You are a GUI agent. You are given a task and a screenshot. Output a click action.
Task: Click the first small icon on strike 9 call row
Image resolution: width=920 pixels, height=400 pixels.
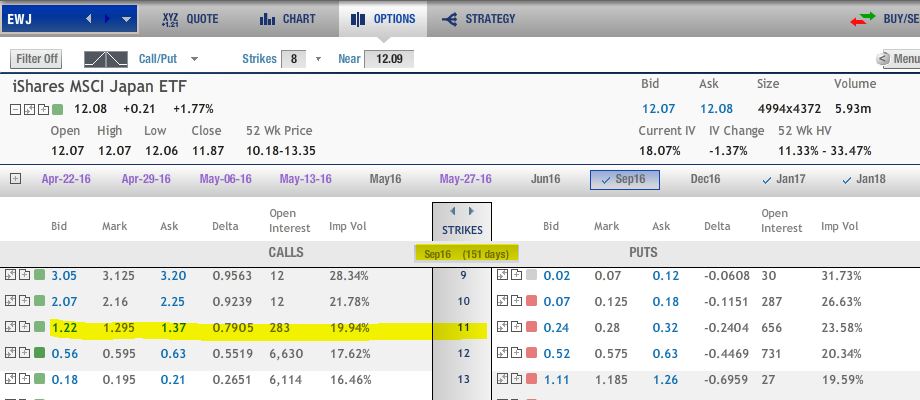pyautogui.click(x=11, y=274)
